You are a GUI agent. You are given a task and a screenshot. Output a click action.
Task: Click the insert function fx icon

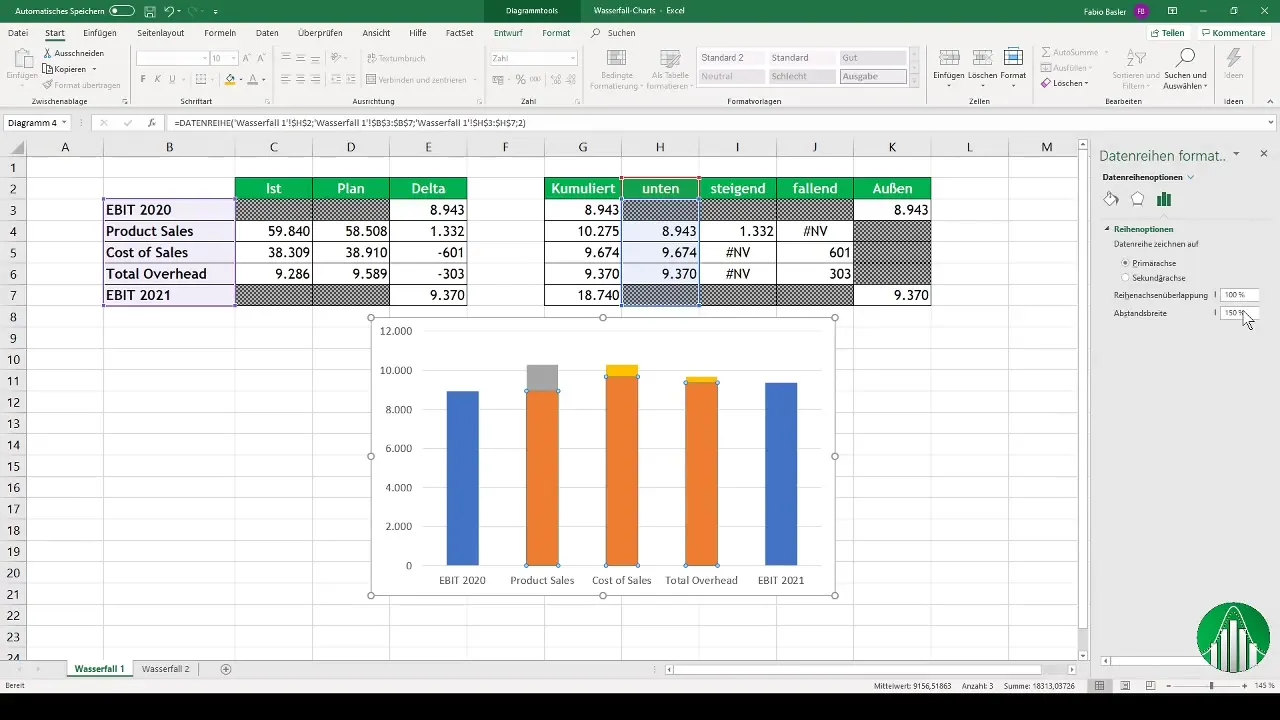(152, 123)
